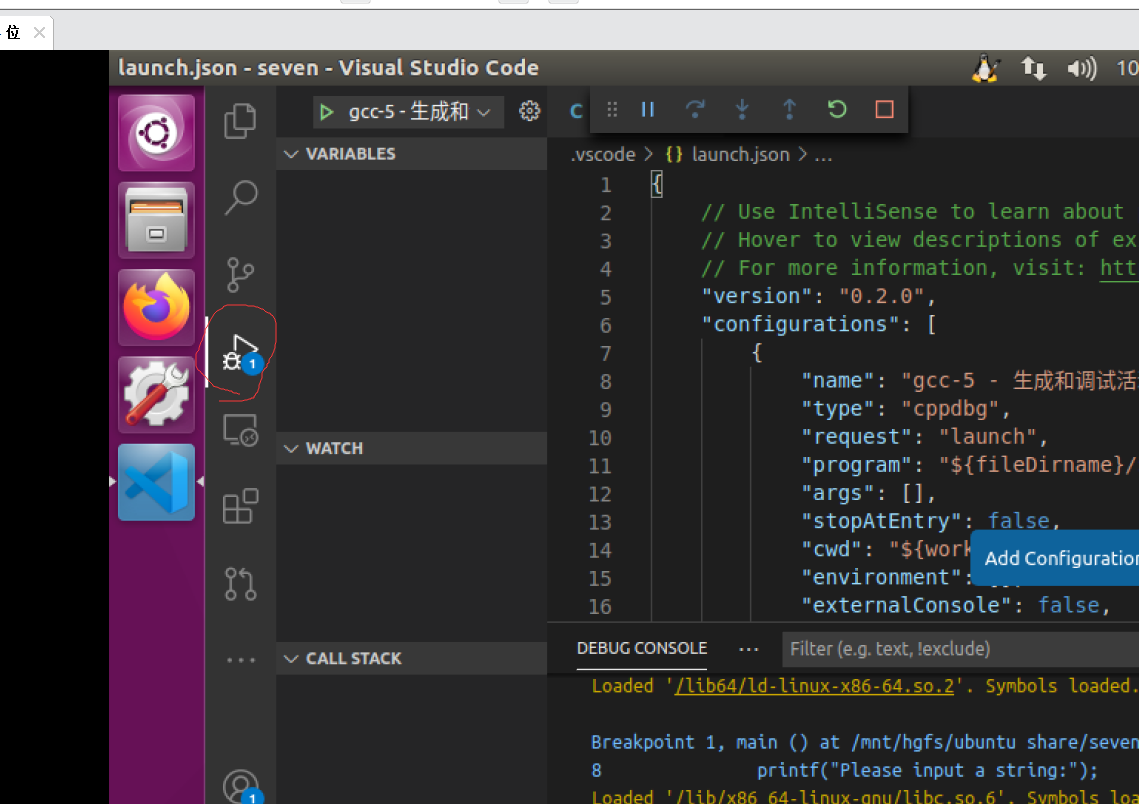This screenshot has width=1139, height=804.
Task: Open the debug configuration dropdown gcc-5
Action: (408, 112)
